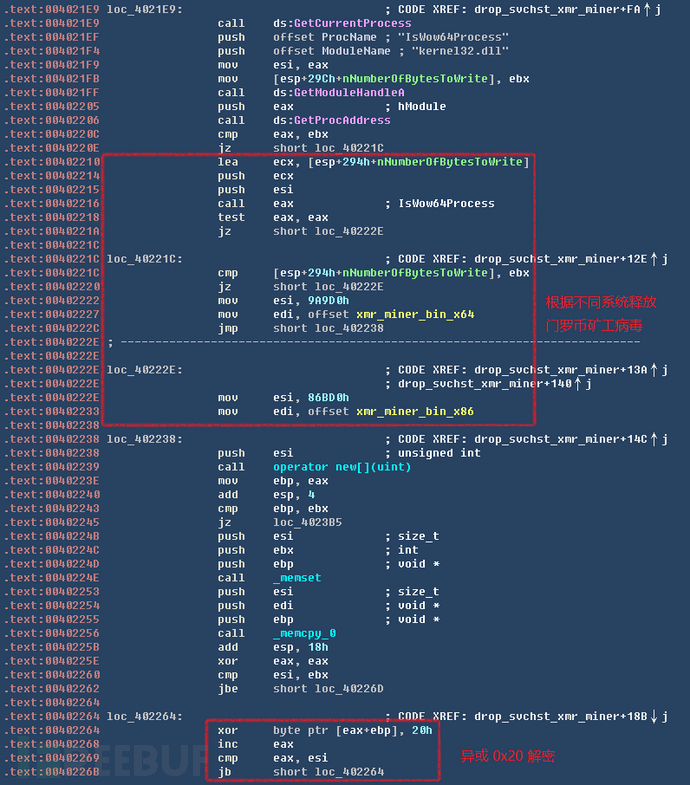Select the GetProcAddress import name
The image size is (690, 785).
(342, 120)
